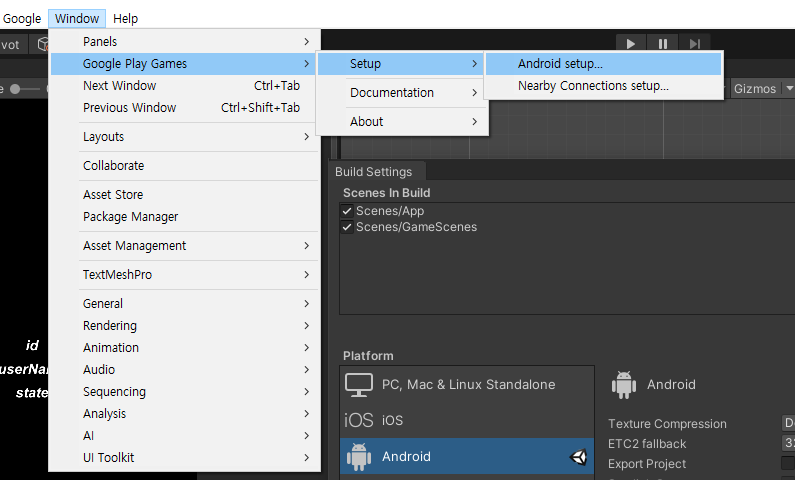Image resolution: width=795 pixels, height=480 pixels.
Task: Select Scenes/App entry text
Action: tap(390, 211)
